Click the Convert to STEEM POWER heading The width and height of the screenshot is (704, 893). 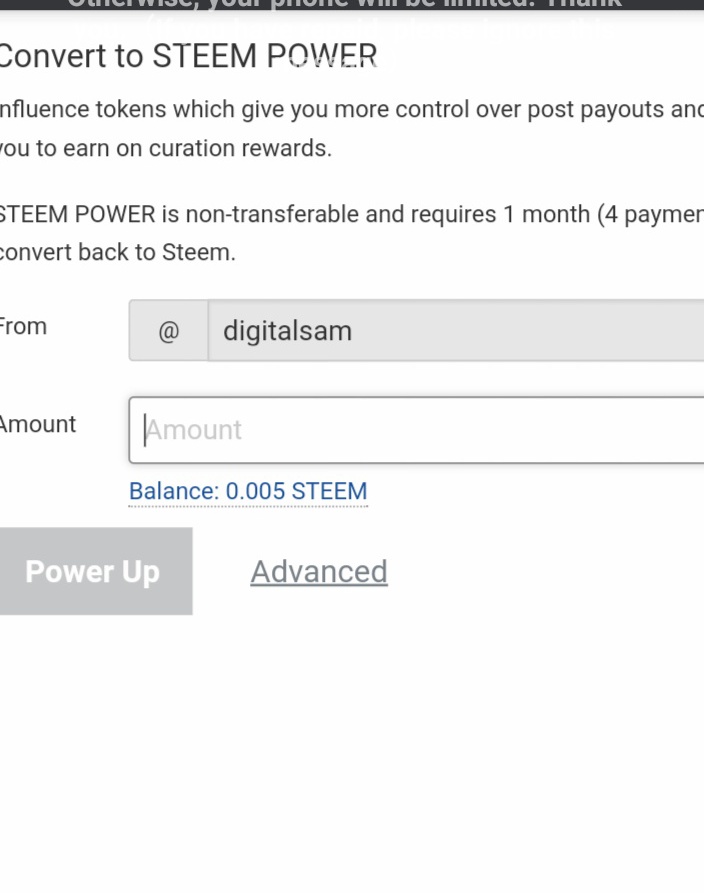pos(187,56)
